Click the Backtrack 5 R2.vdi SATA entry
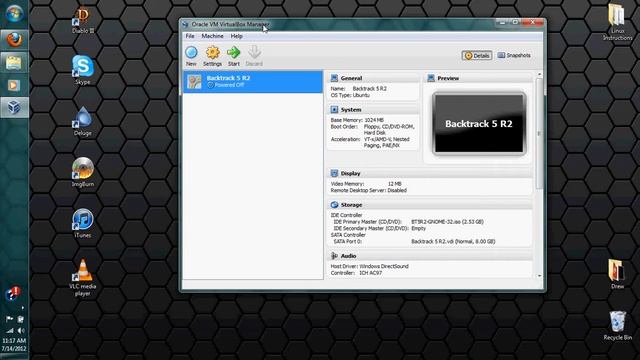 pyautogui.click(x=453, y=241)
